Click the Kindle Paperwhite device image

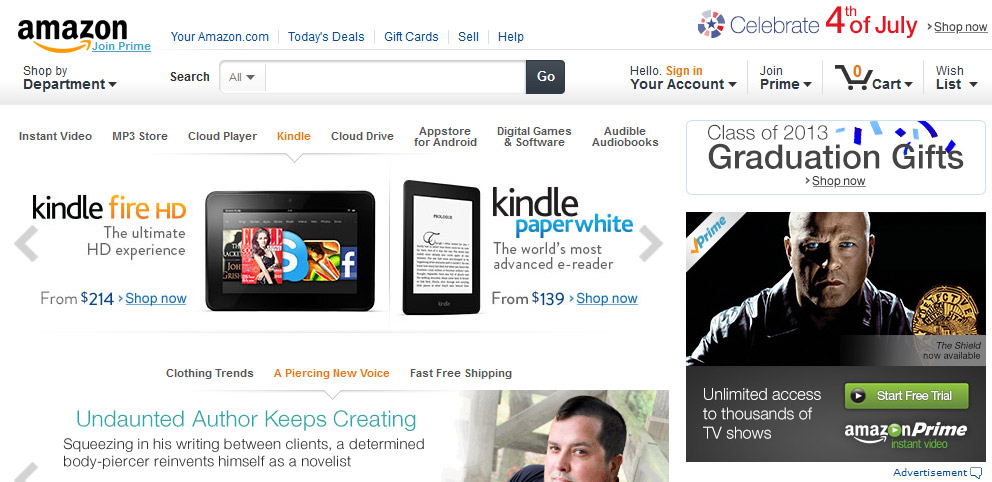[x=442, y=247]
